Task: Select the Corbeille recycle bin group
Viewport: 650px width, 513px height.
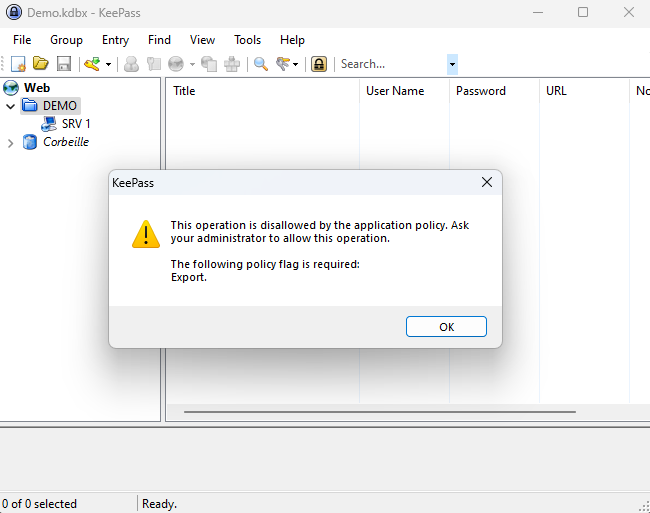Action: pyautogui.click(x=66, y=142)
